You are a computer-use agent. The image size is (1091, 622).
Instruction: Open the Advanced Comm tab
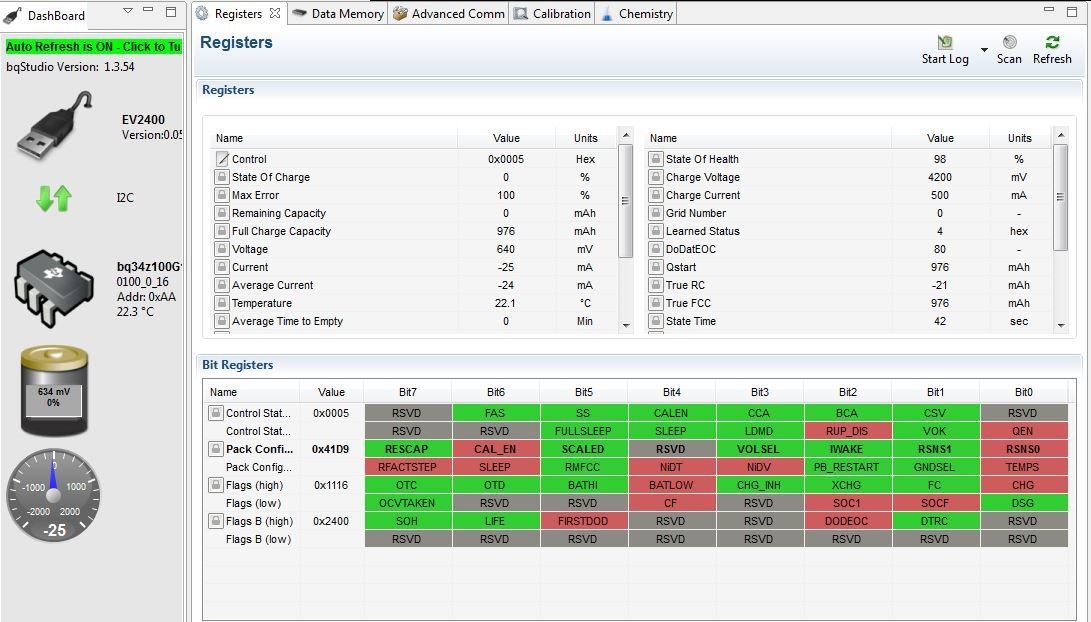tap(449, 13)
